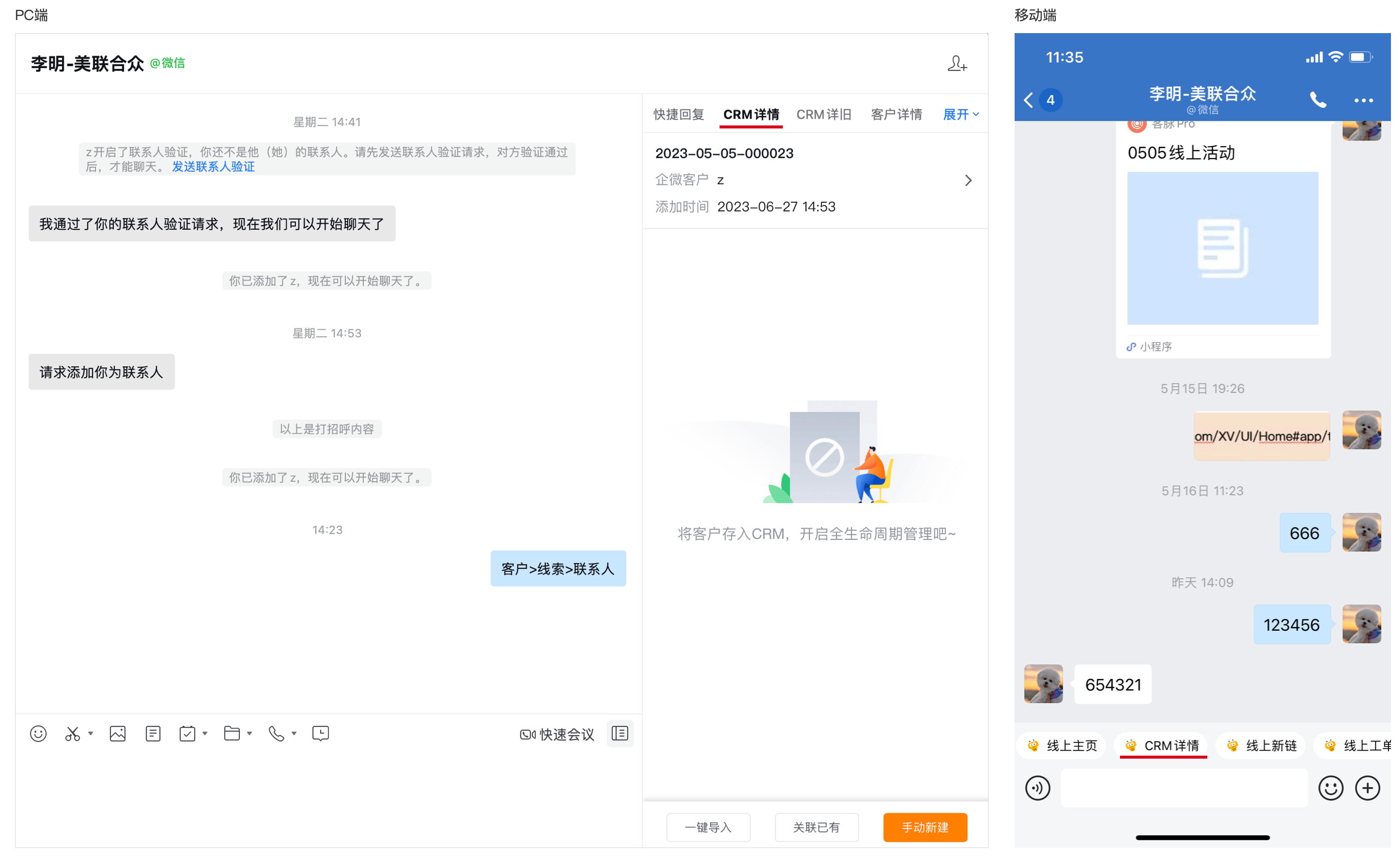Image resolution: width=1400 pixels, height=858 pixels.
Task: Click the 发送联系人验证 link
Action: [213, 167]
